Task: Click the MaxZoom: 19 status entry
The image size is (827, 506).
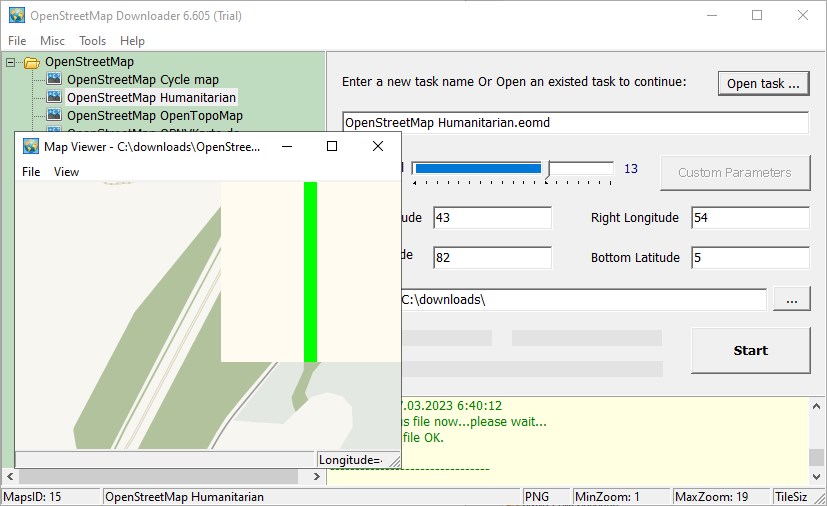Action: click(x=711, y=497)
